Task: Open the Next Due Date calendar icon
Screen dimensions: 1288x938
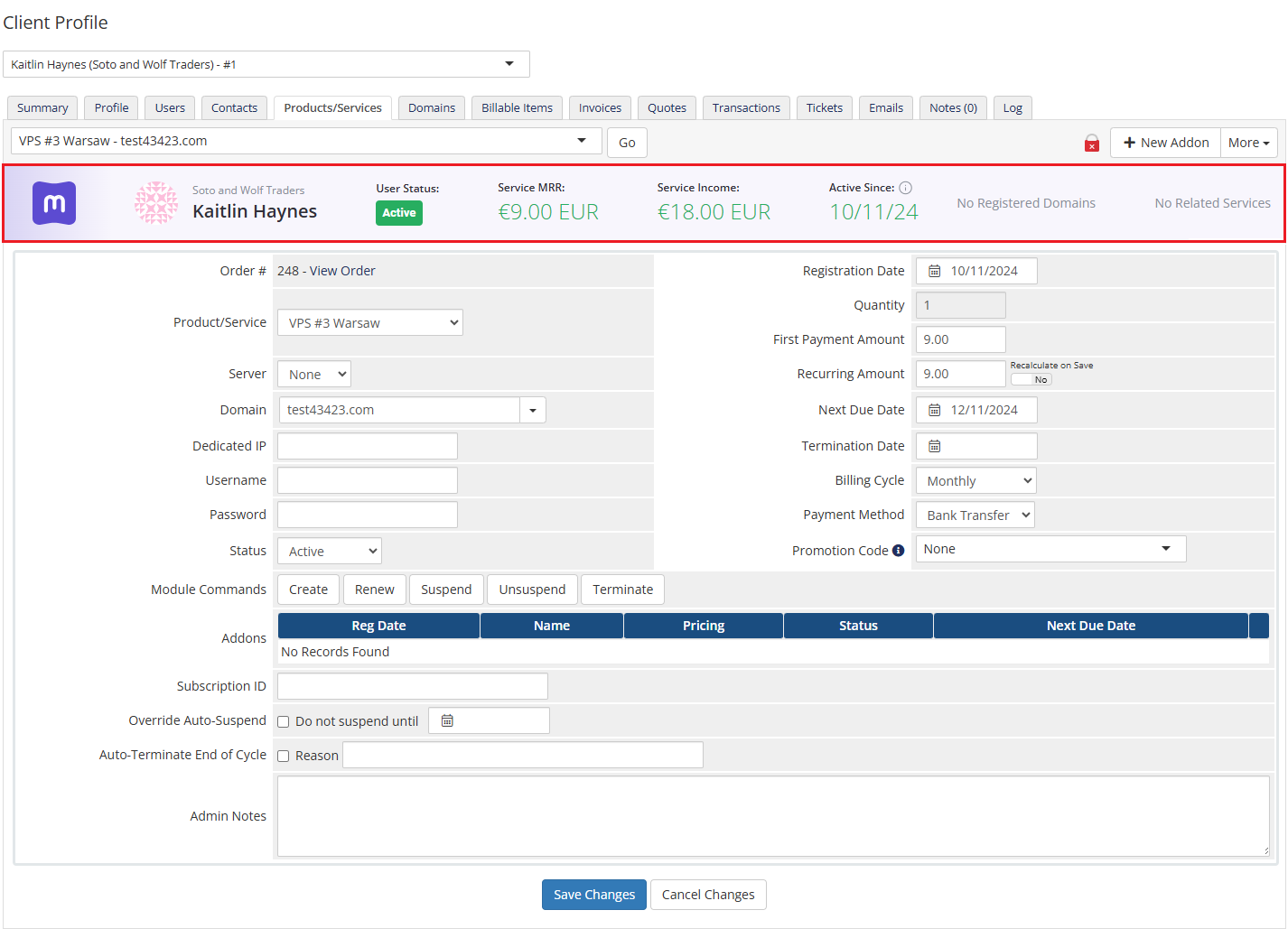Action: pos(935,410)
